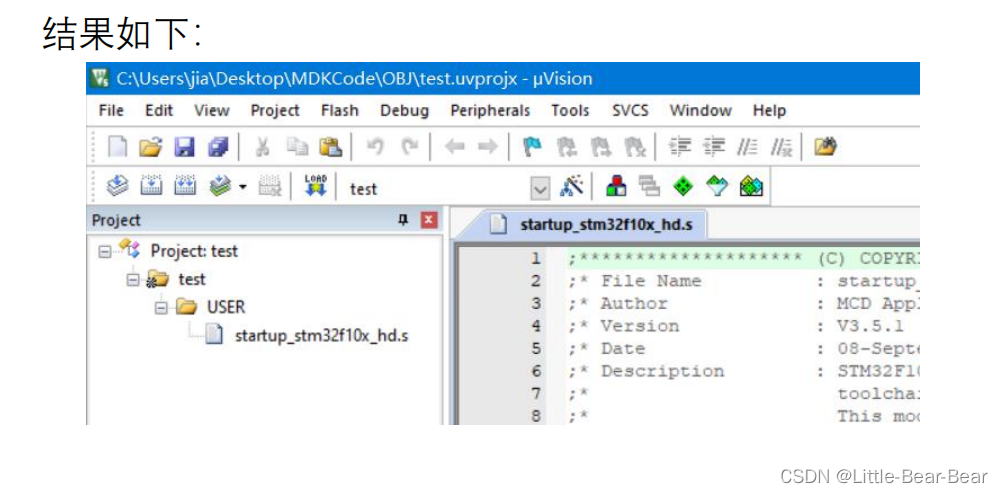
Task: Open Options for Target wand icon
Action: pos(571,187)
